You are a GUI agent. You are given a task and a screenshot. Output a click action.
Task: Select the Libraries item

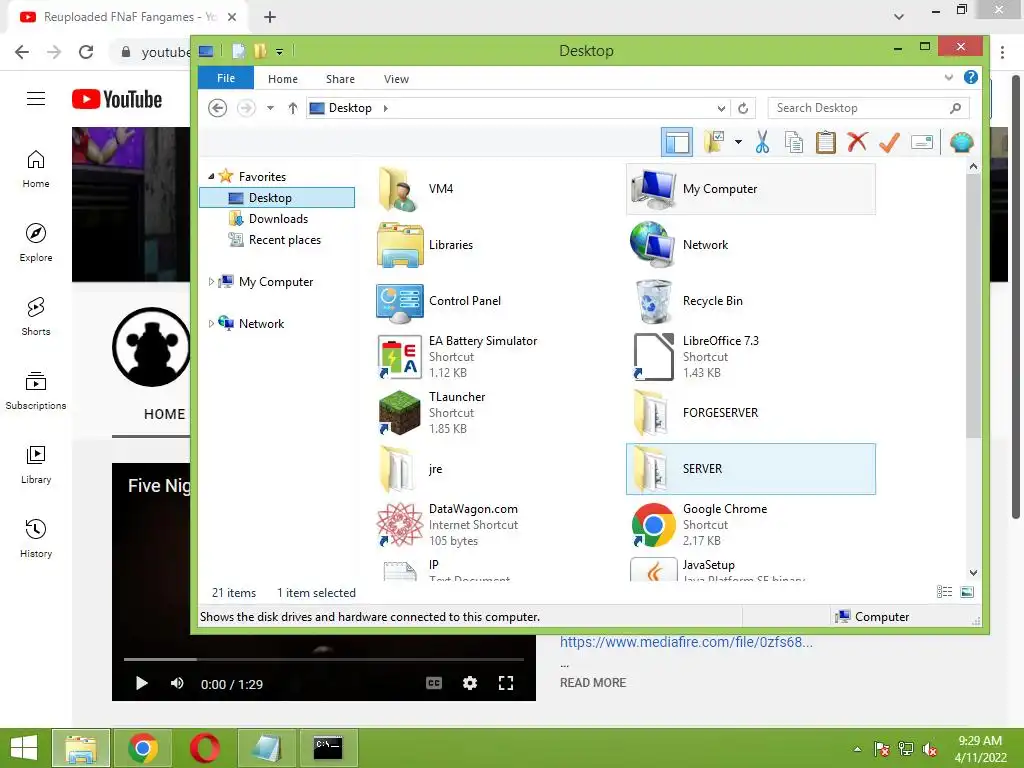point(424,245)
